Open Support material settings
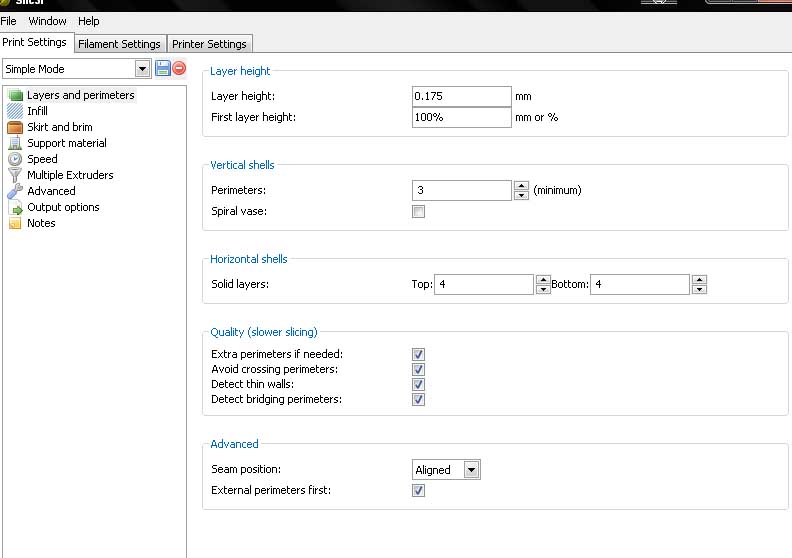 67,143
